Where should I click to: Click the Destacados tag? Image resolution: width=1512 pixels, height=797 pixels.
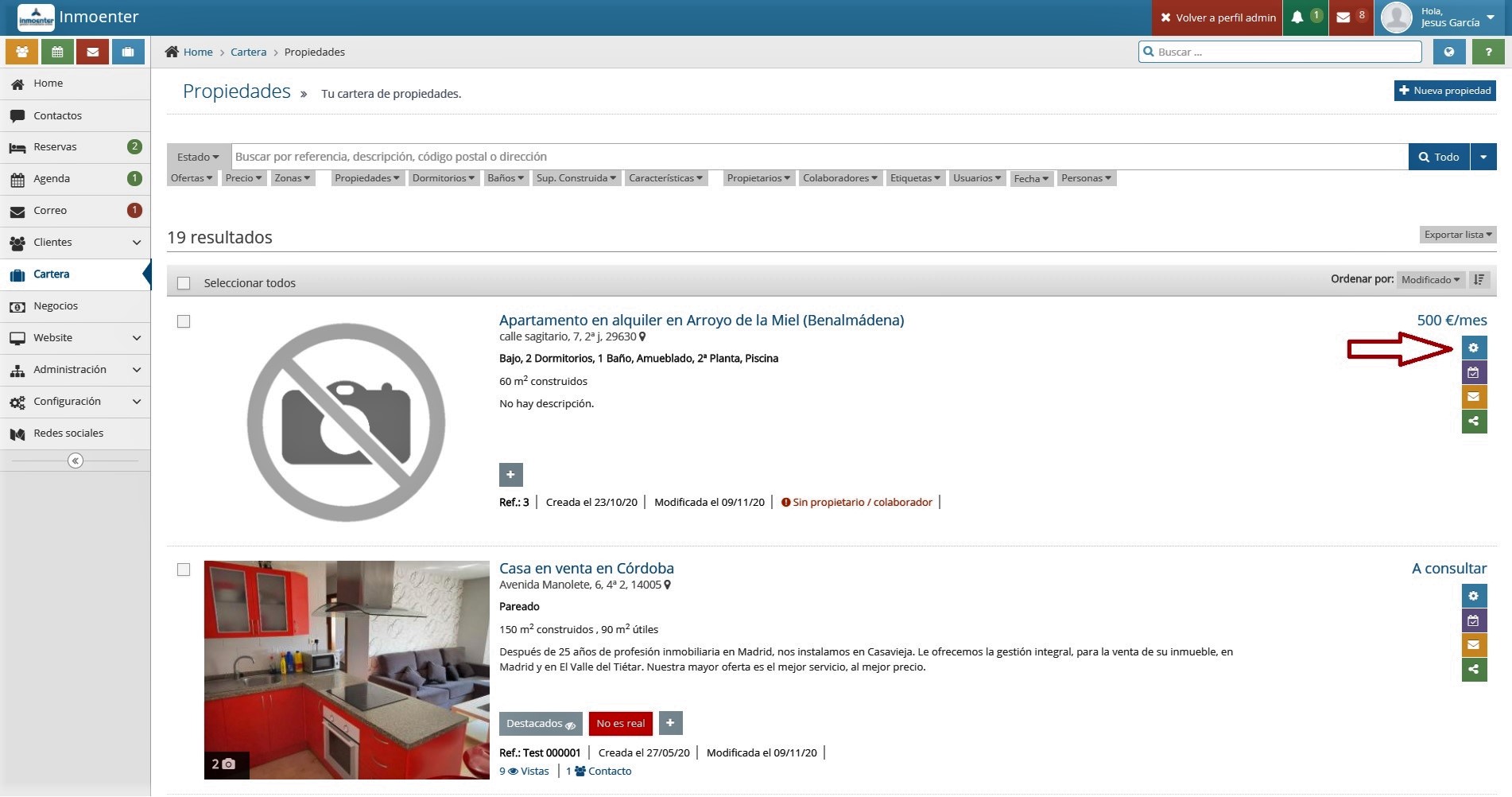tap(541, 724)
